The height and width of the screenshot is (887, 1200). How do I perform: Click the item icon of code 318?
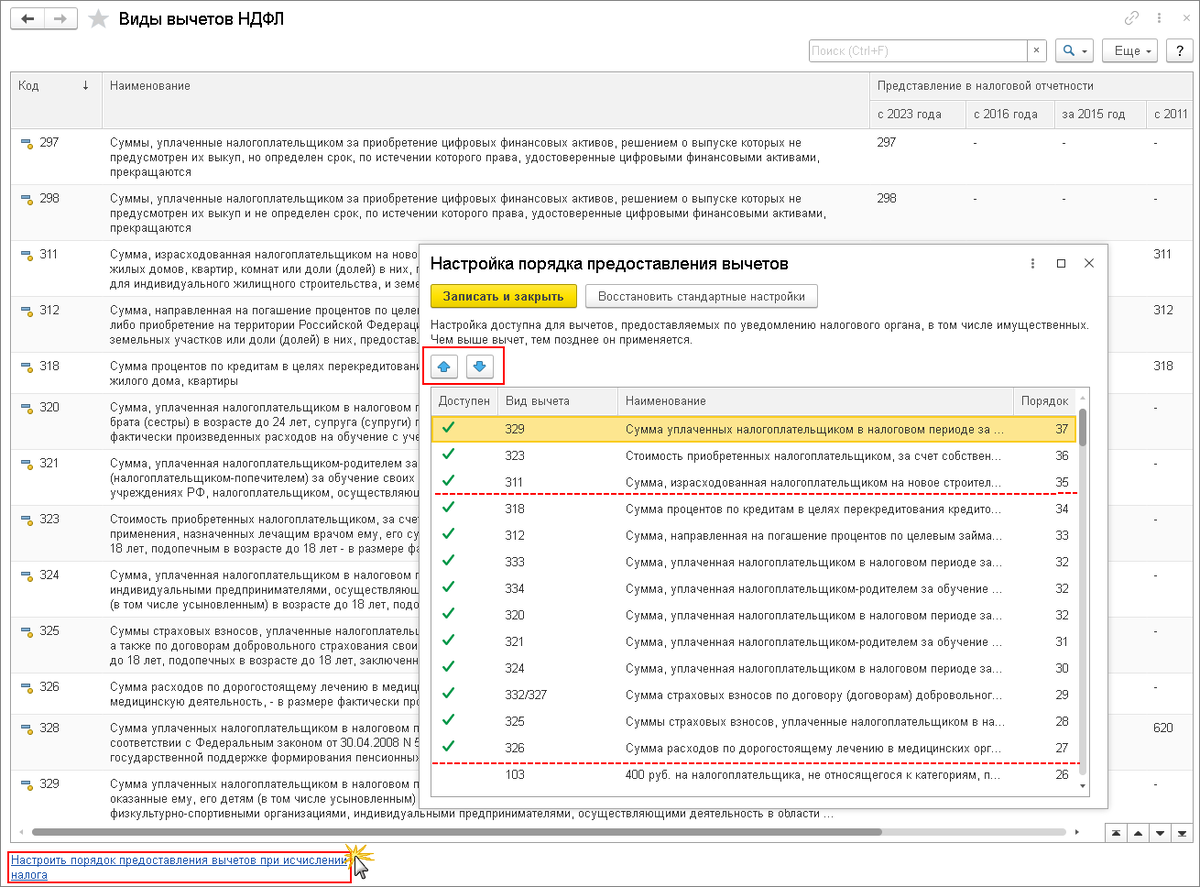[27, 368]
